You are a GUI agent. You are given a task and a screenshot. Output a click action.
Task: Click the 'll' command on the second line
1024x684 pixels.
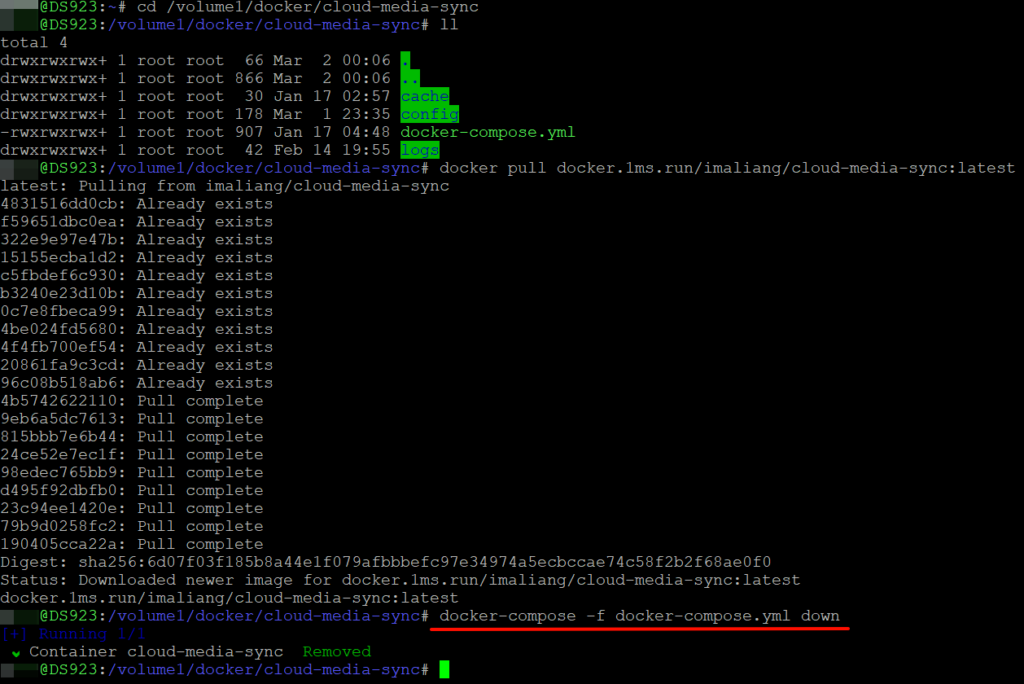(x=449, y=25)
